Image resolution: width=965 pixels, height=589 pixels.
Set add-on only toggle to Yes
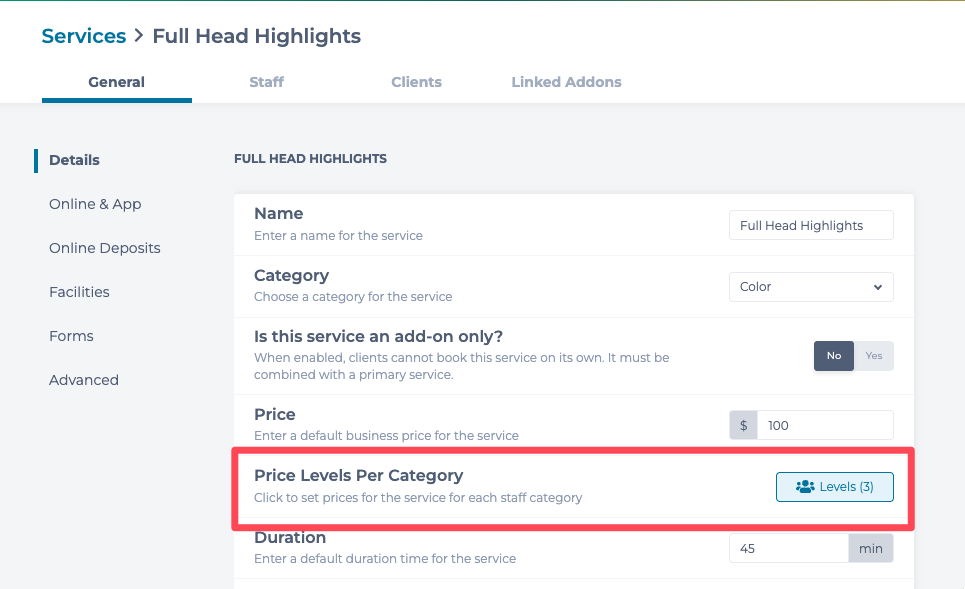coord(874,356)
